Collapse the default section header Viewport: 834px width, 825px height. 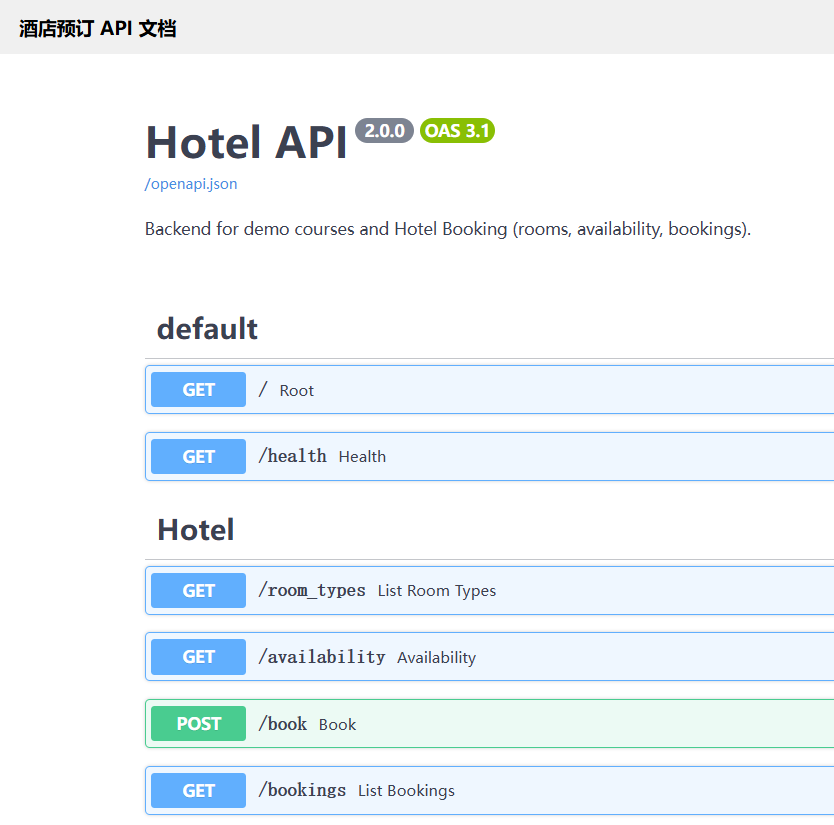click(x=207, y=329)
